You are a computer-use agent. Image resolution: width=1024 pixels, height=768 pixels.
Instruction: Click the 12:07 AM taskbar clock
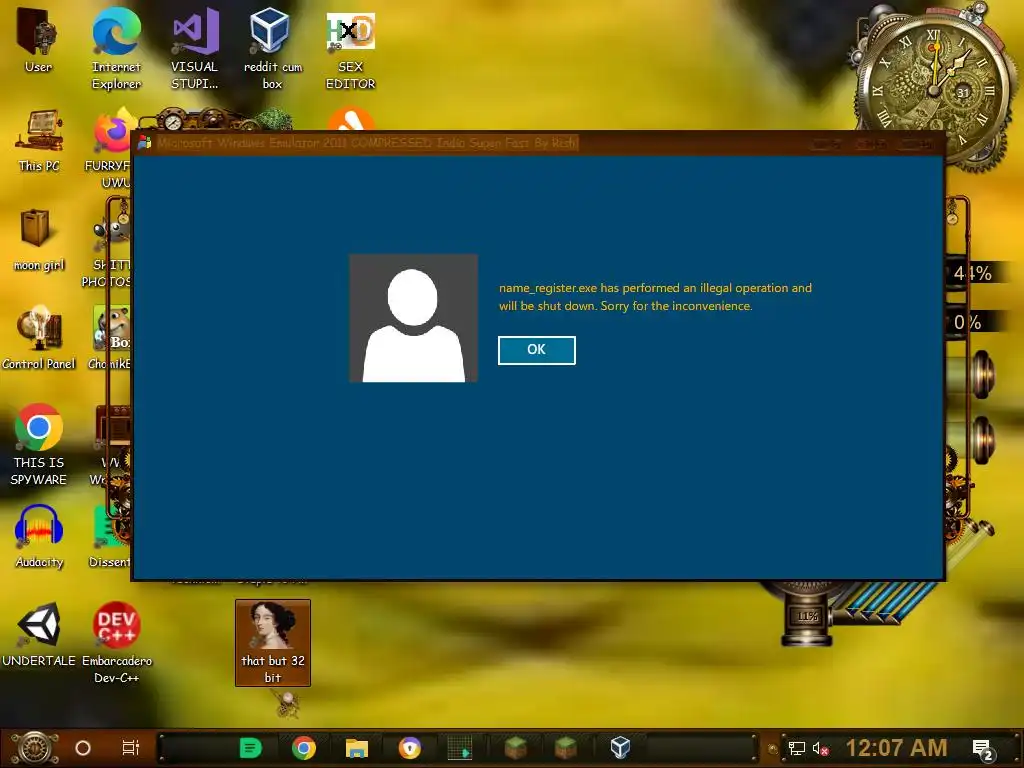pos(897,748)
